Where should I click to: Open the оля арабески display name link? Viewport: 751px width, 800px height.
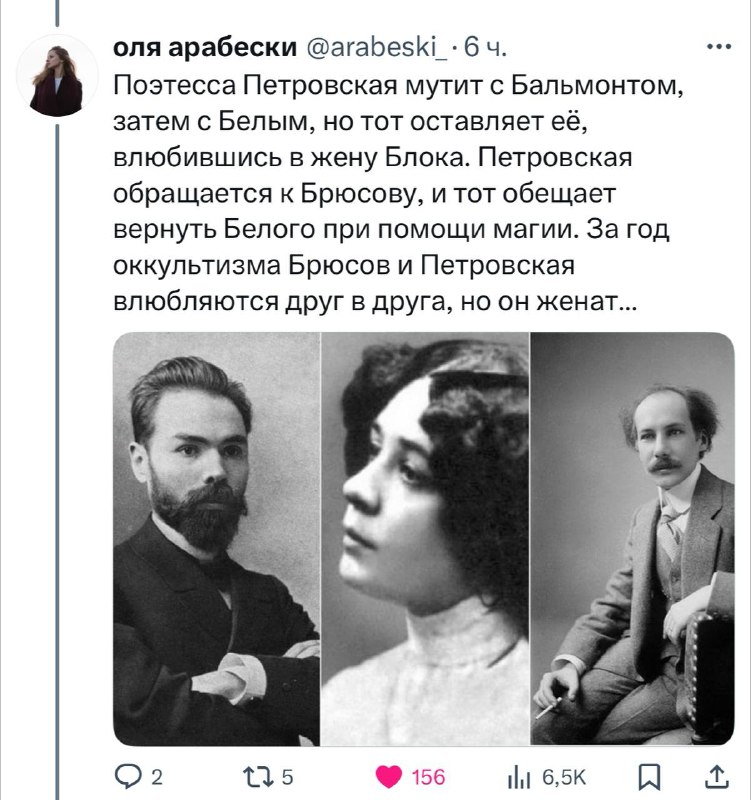pos(205,47)
